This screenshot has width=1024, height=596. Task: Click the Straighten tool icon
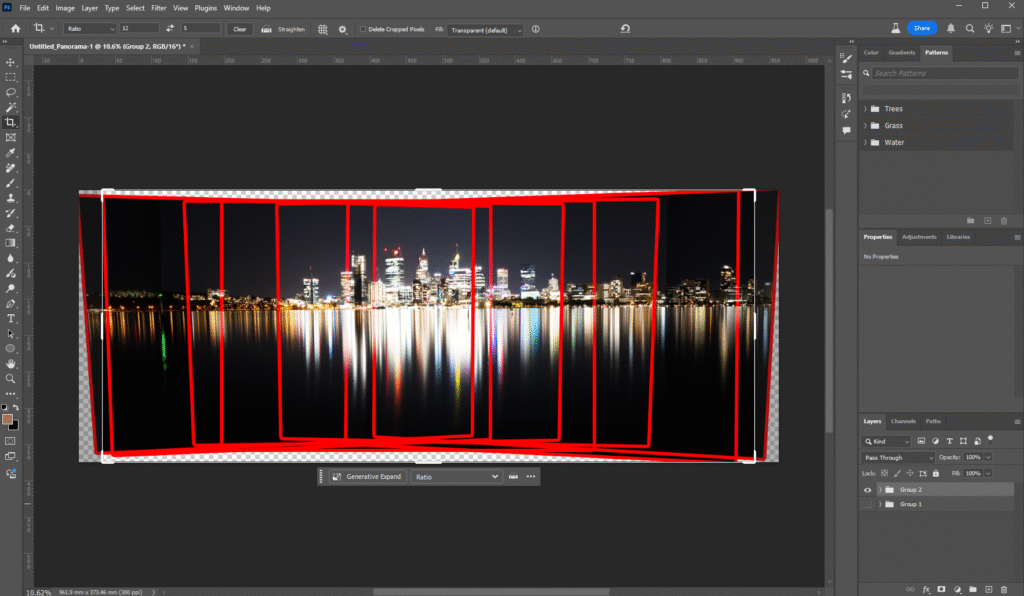click(x=267, y=29)
